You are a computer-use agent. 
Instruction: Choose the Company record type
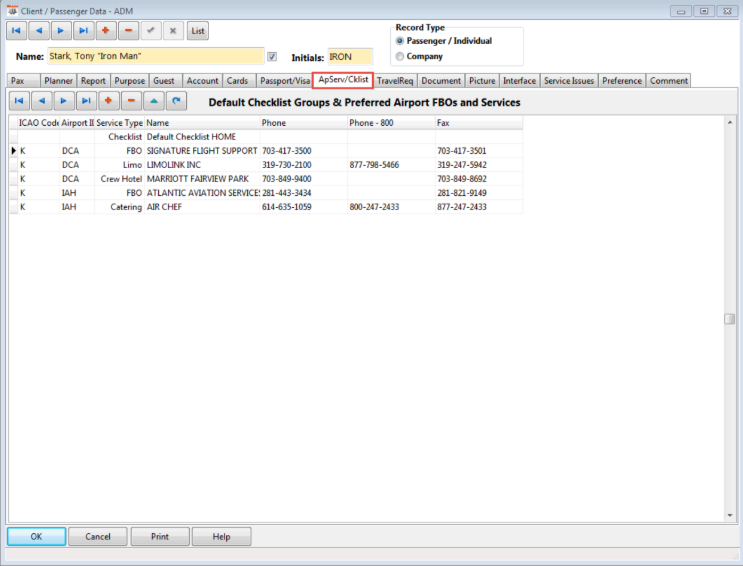tap(401, 56)
